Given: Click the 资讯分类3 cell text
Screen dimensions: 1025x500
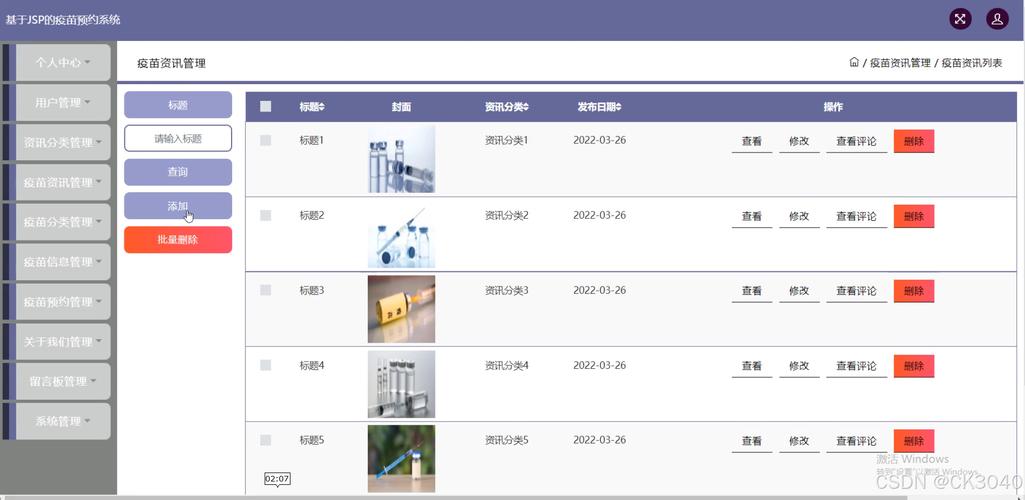Looking at the screenshot, I should [x=507, y=290].
